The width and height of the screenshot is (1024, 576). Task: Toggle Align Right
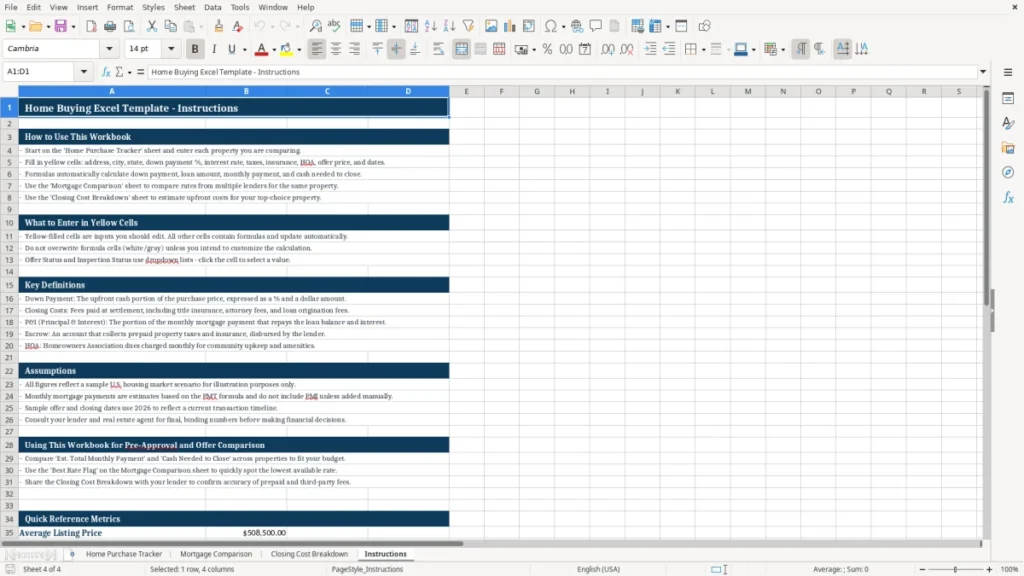tap(355, 49)
